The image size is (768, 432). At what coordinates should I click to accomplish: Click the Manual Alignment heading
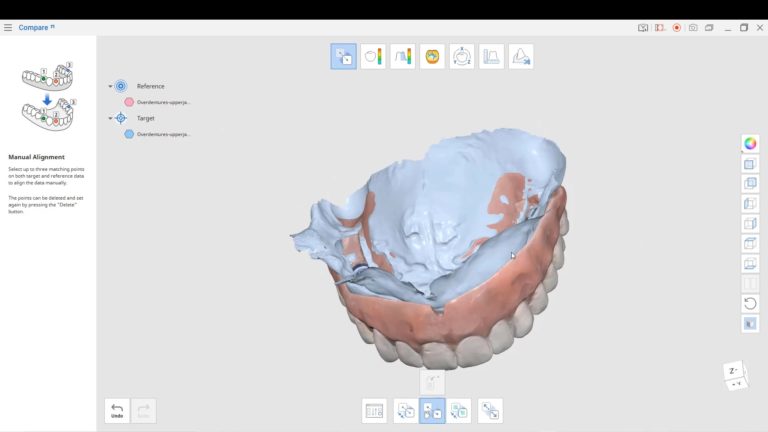click(x=36, y=157)
